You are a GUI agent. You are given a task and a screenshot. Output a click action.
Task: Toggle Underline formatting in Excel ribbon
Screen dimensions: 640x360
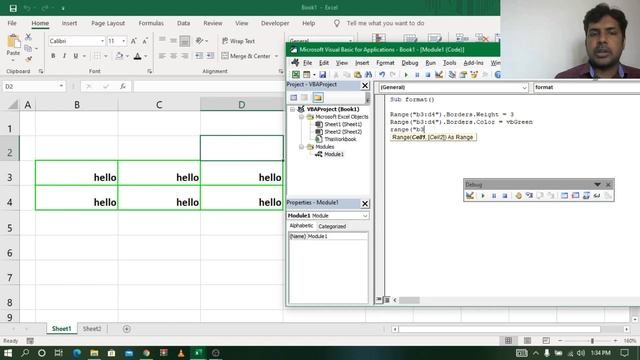pos(76,56)
